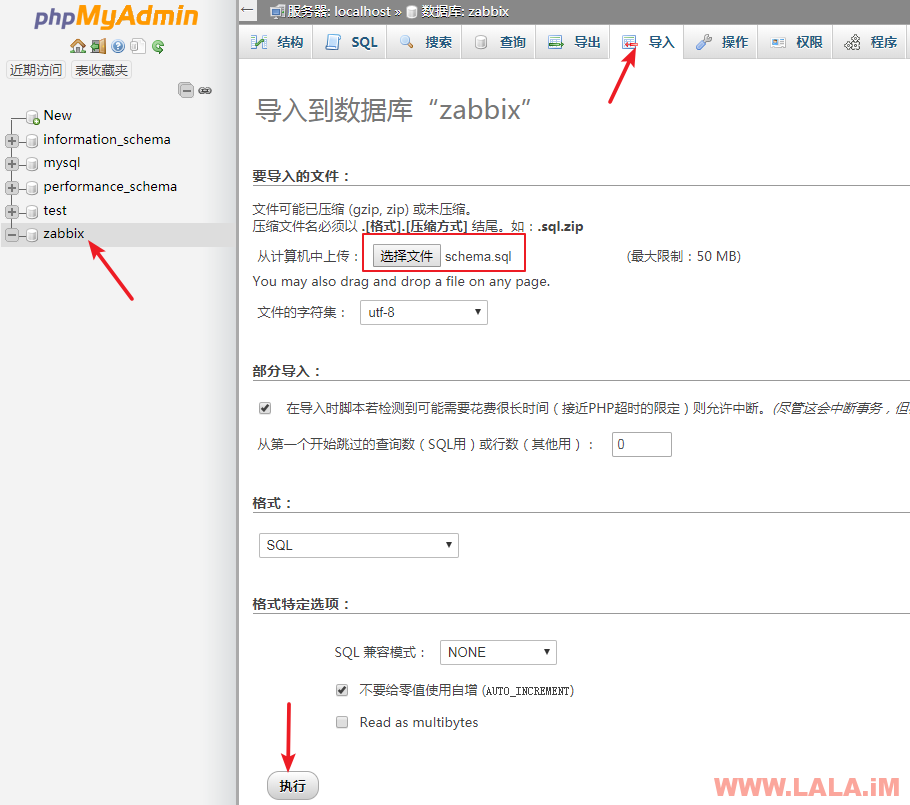Screen dimensions: 910x805
Task: Click the chain link icon in sidebar
Action: (205, 90)
